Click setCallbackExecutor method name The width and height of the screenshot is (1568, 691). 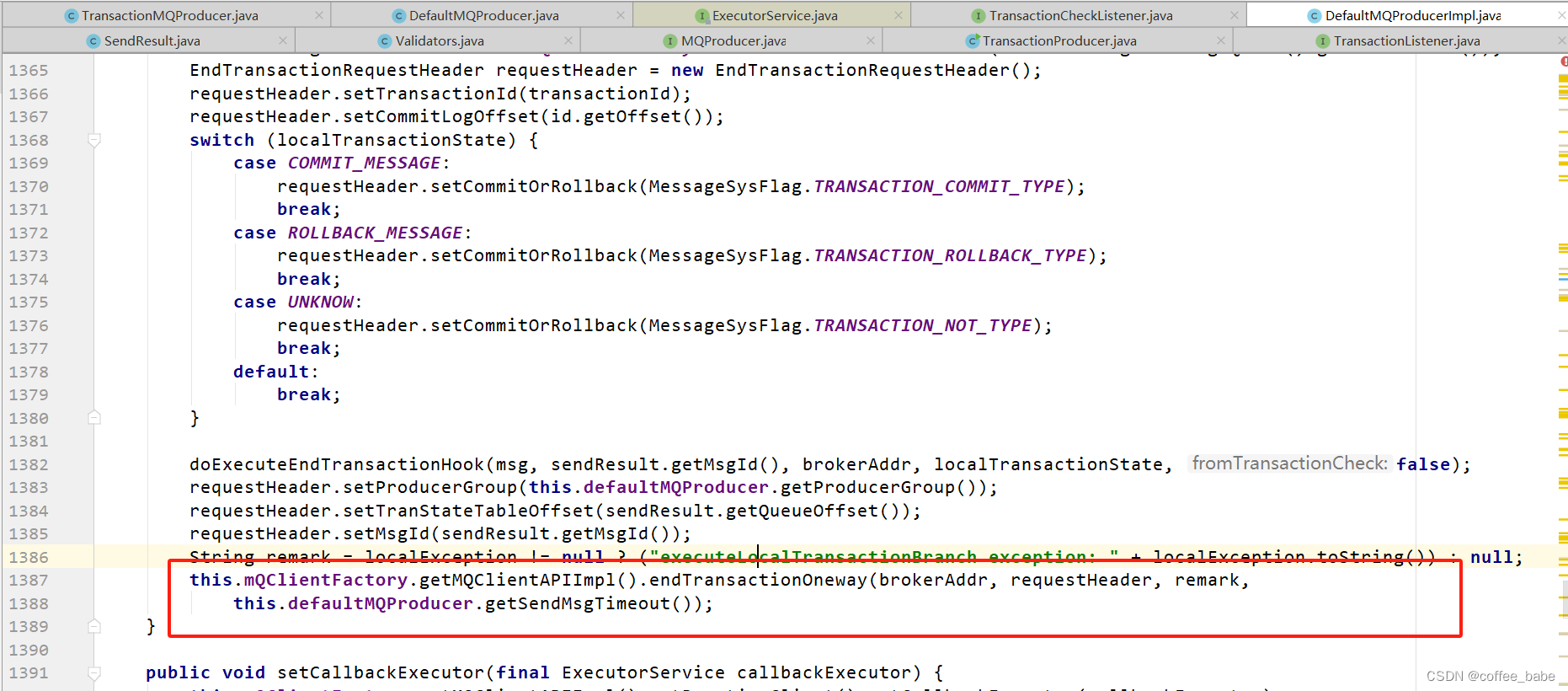click(381, 672)
